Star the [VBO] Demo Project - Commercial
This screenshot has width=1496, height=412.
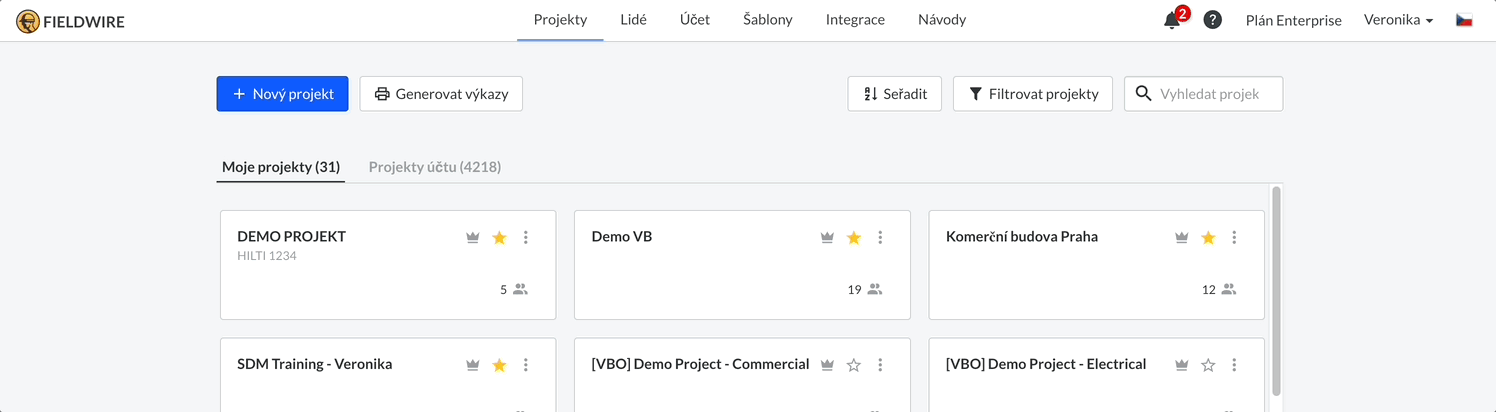pyautogui.click(x=853, y=365)
